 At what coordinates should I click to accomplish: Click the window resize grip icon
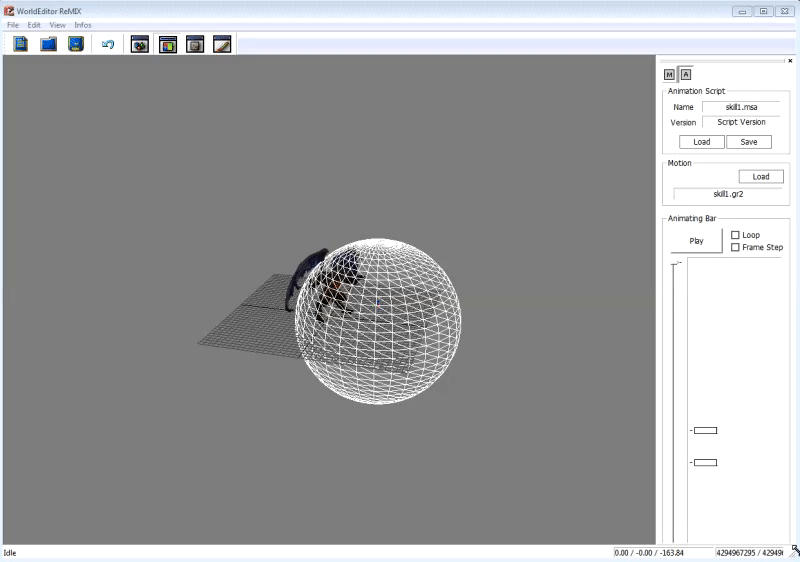coord(795,551)
